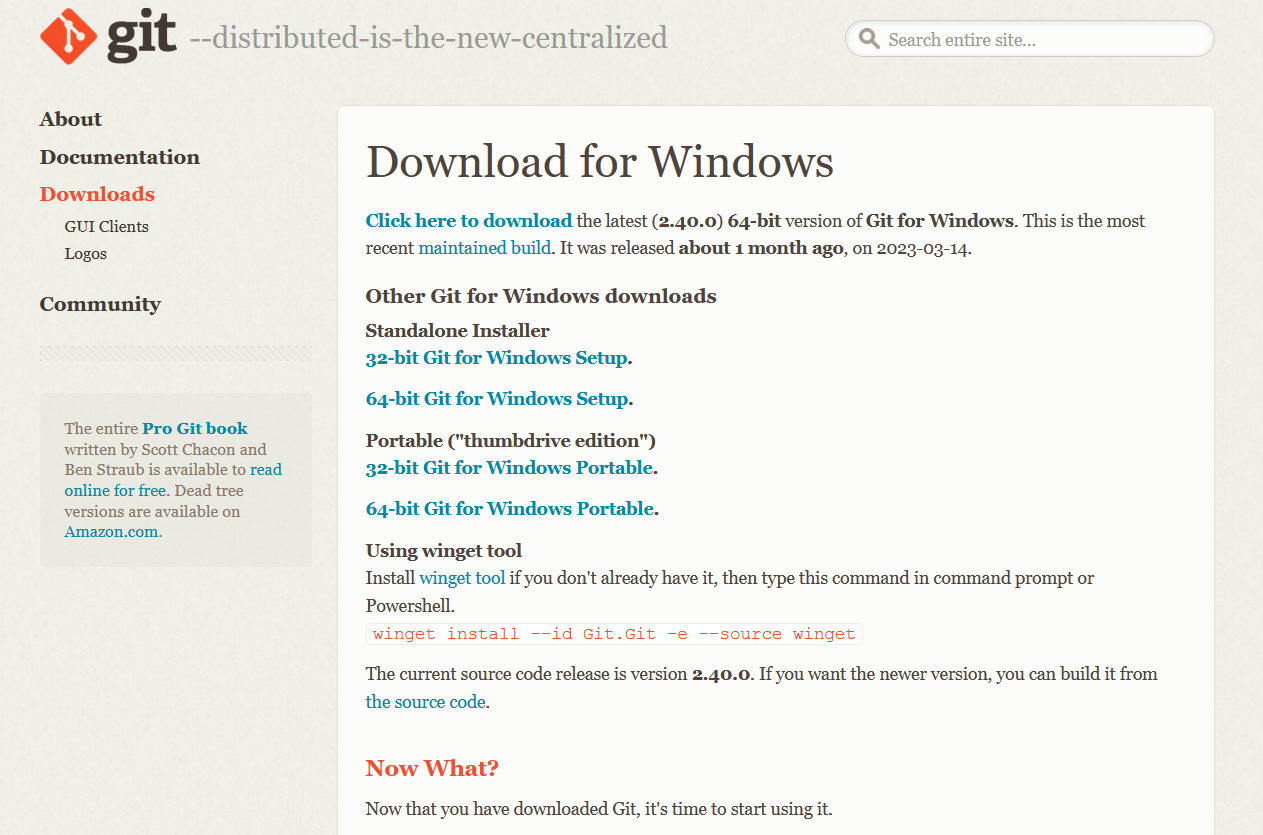Select GUI Clients in the sidebar
Viewport: 1263px width, 835px height.
coord(105,226)
